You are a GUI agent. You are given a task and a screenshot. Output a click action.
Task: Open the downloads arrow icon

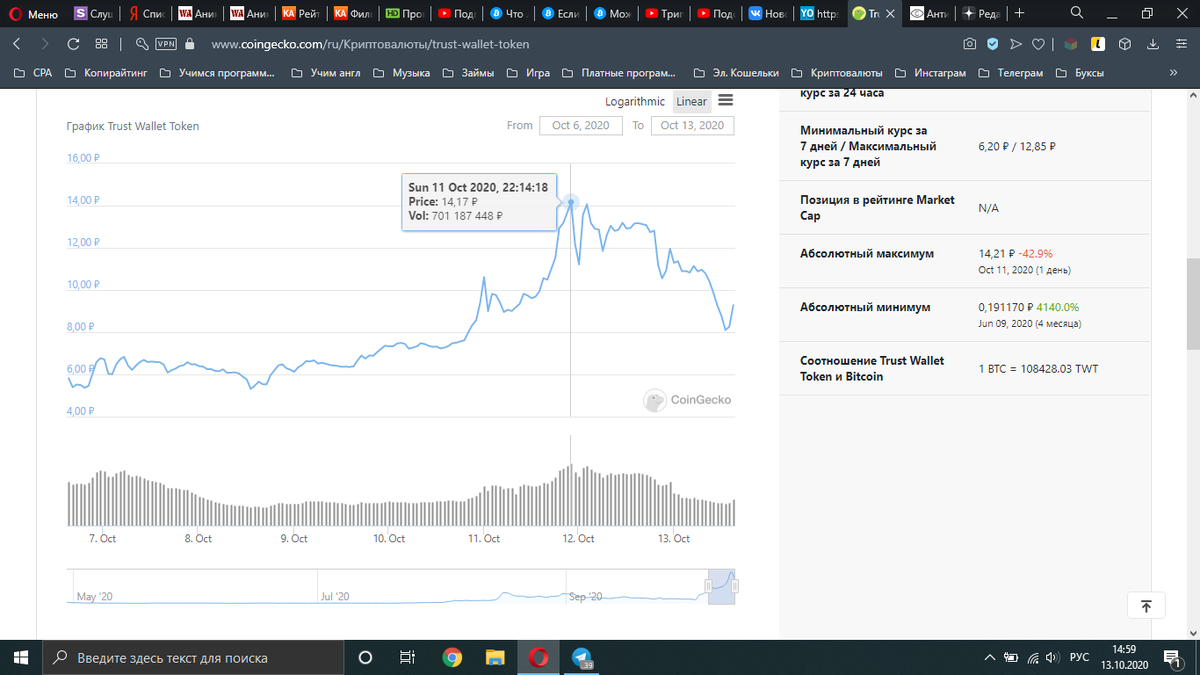click(1152, 44)
